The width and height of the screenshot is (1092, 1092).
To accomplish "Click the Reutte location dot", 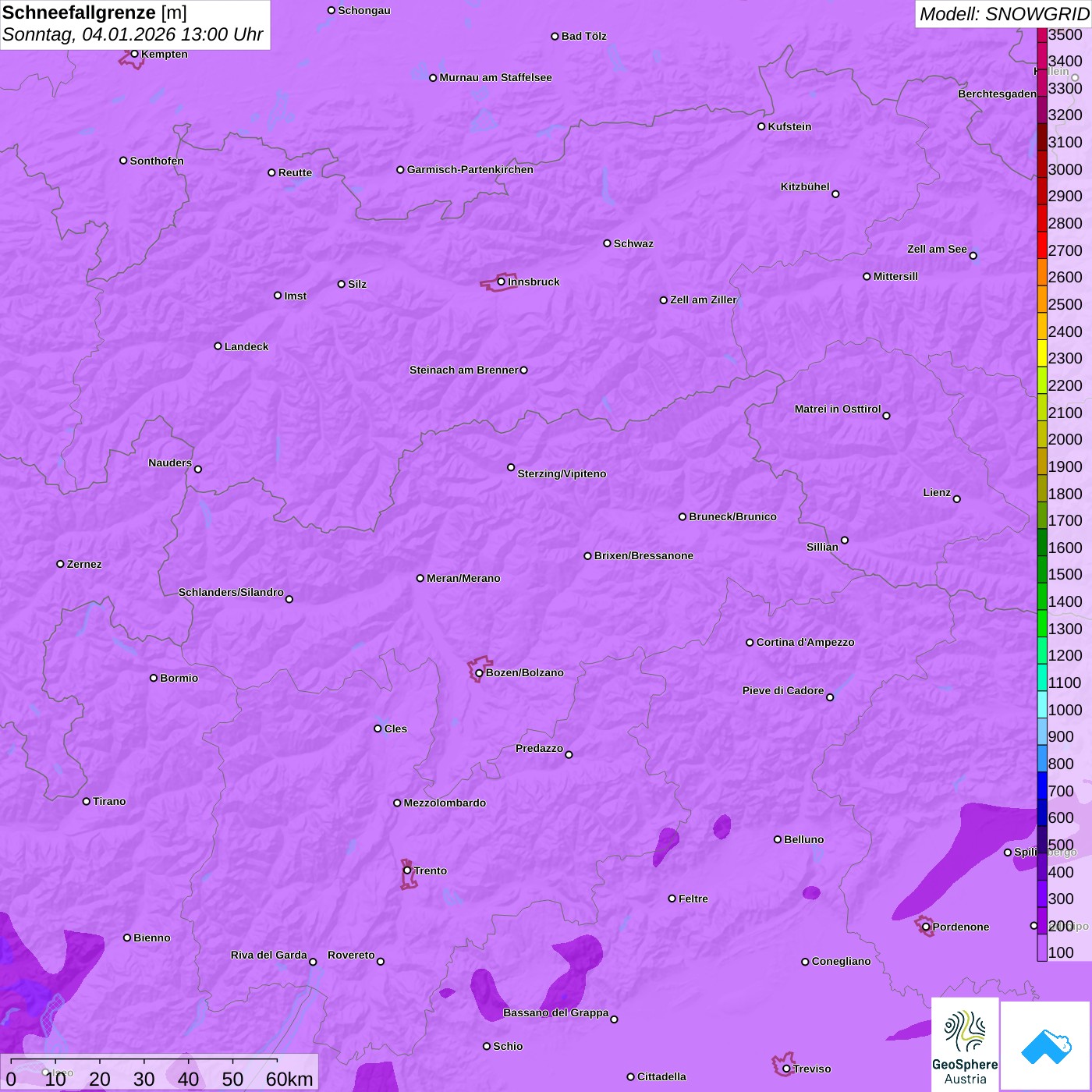I will click(x=271, y=172).
